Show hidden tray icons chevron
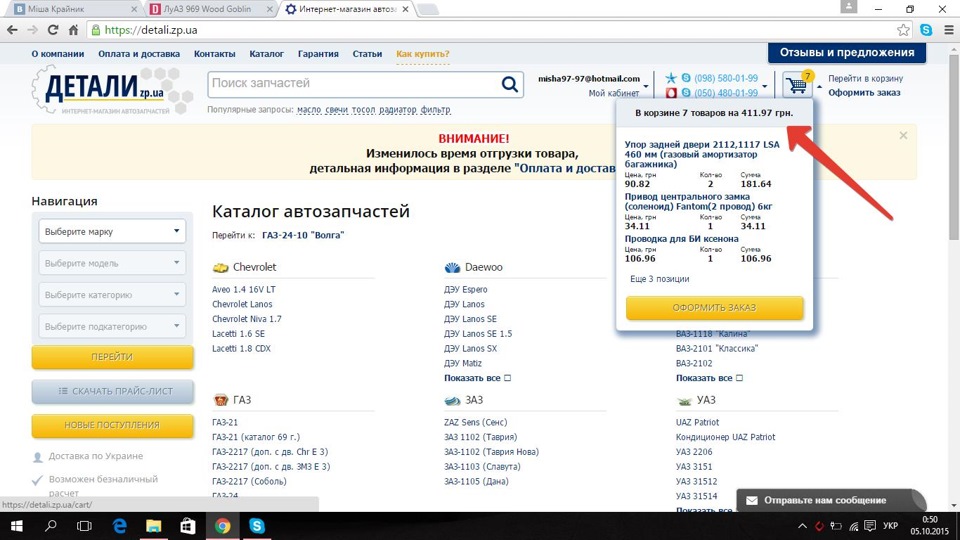Screen dimensions: 960x540 click(802, 526)
